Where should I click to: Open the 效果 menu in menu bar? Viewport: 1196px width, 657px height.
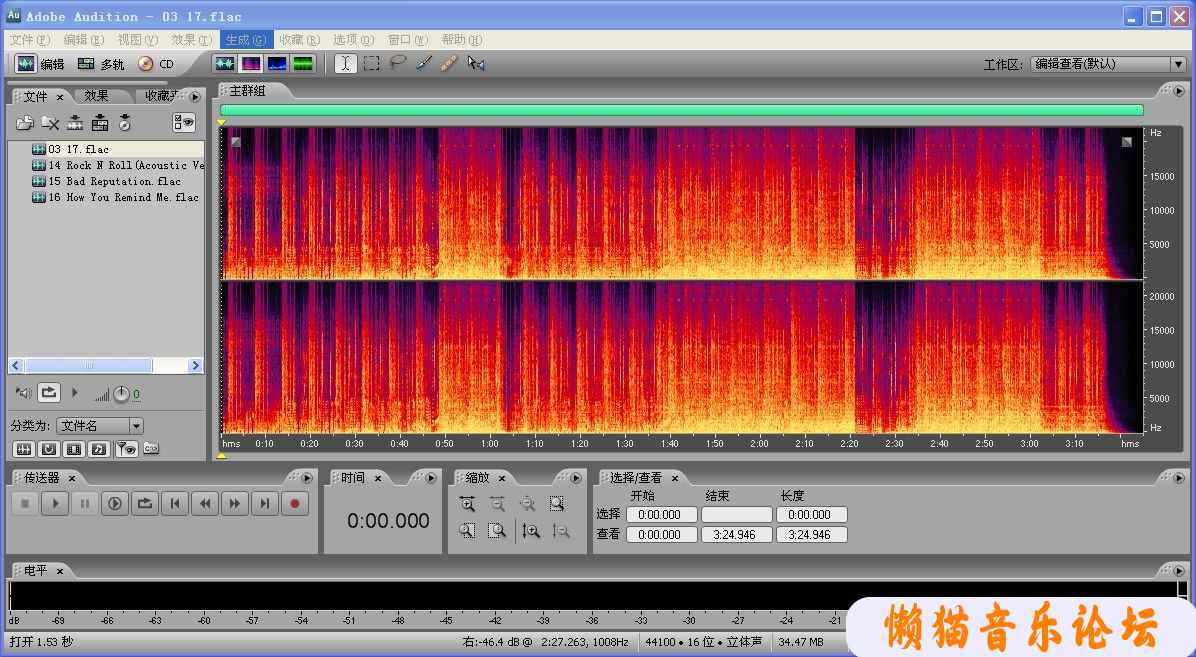[x=190, y=40]
